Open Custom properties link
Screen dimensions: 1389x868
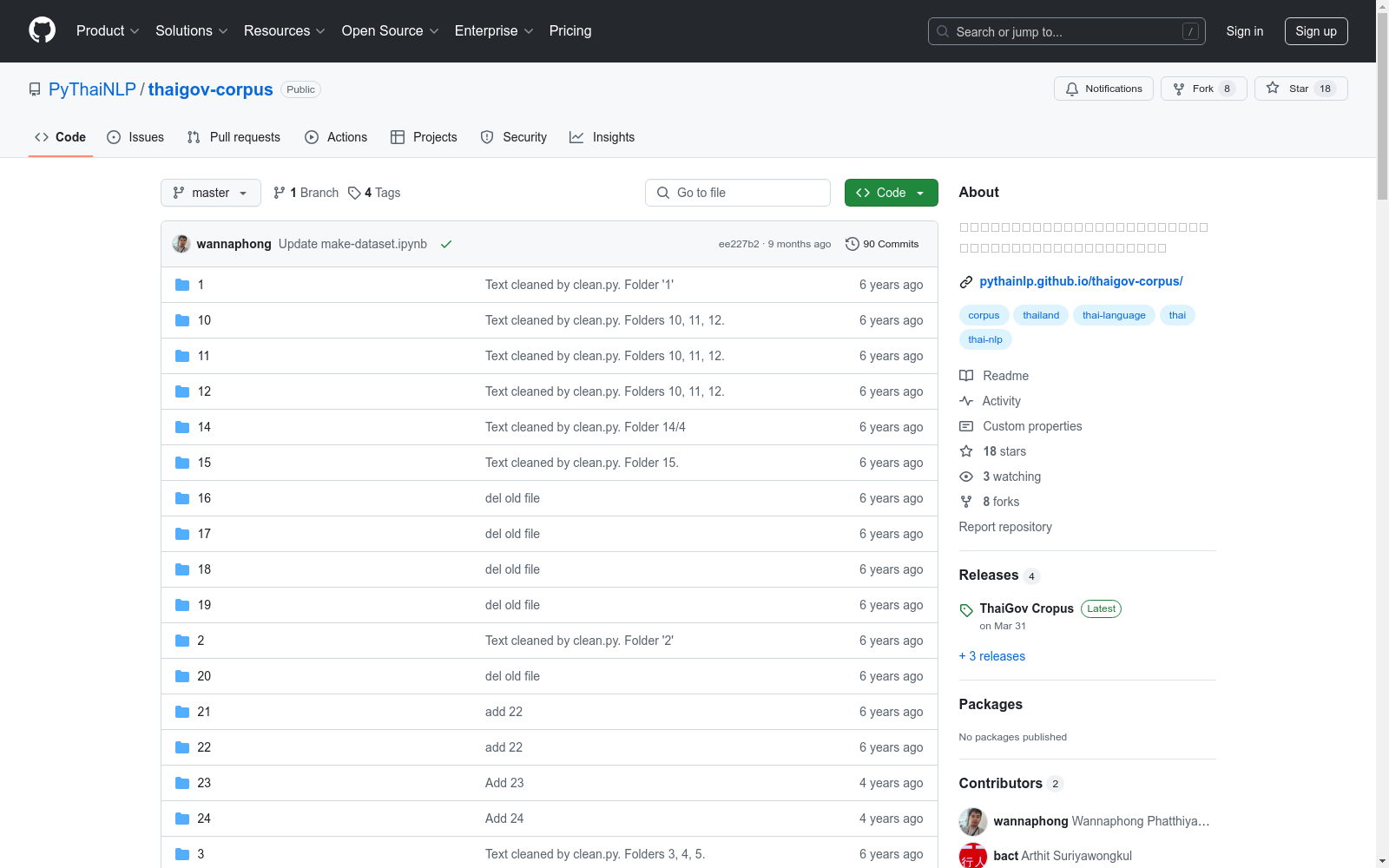(x=1021, y=426)
